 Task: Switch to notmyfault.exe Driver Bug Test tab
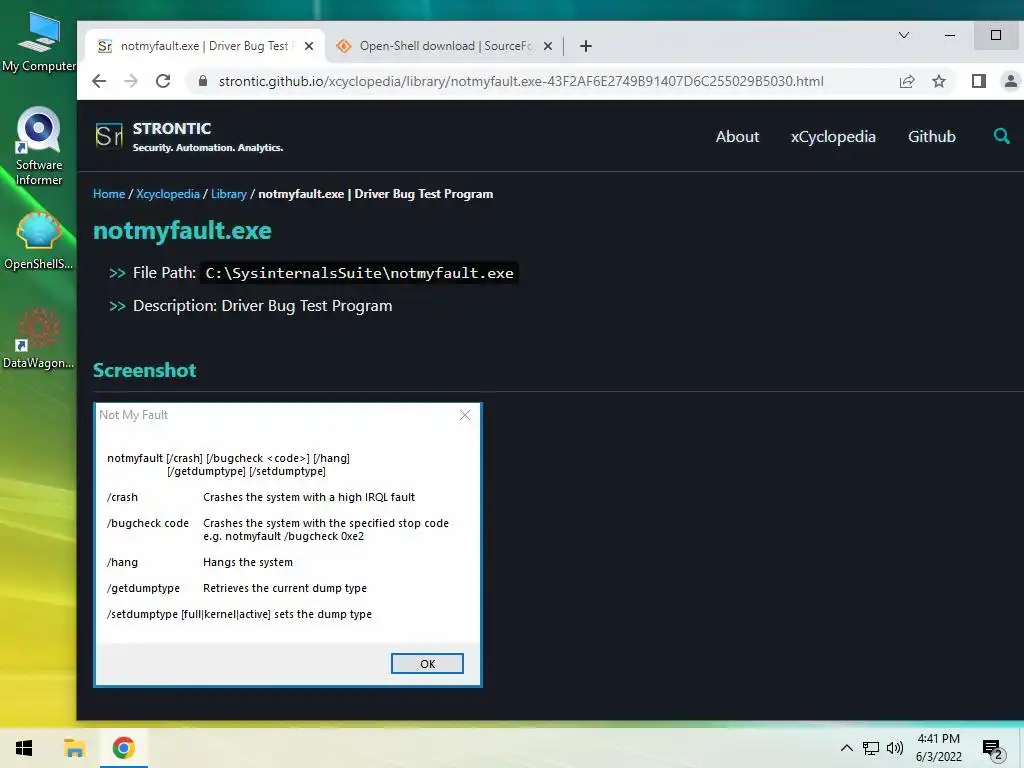coord(205,46)
